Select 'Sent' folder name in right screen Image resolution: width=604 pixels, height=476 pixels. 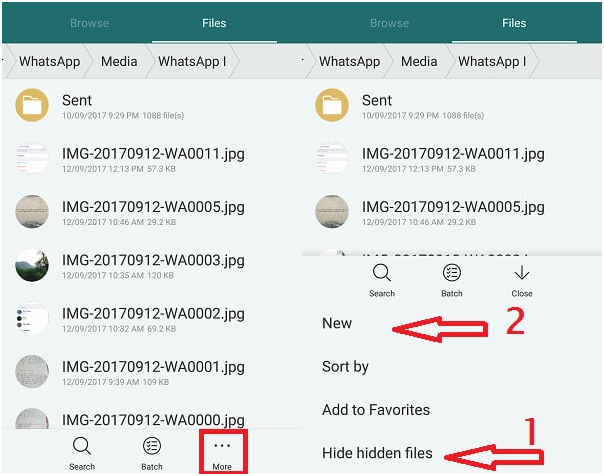(377, 101)
